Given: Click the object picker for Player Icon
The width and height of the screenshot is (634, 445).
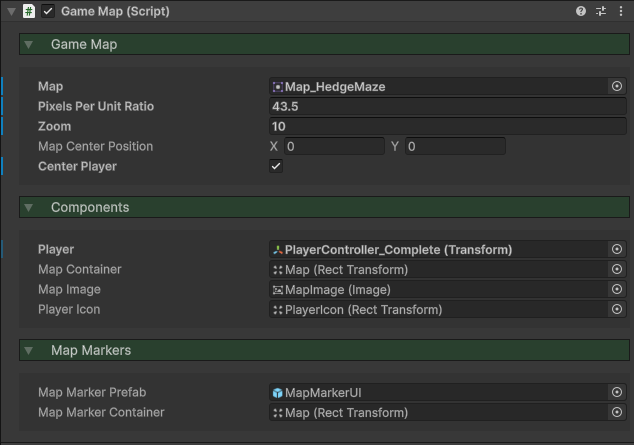Looking at the screenshot, I should (617, 310).
